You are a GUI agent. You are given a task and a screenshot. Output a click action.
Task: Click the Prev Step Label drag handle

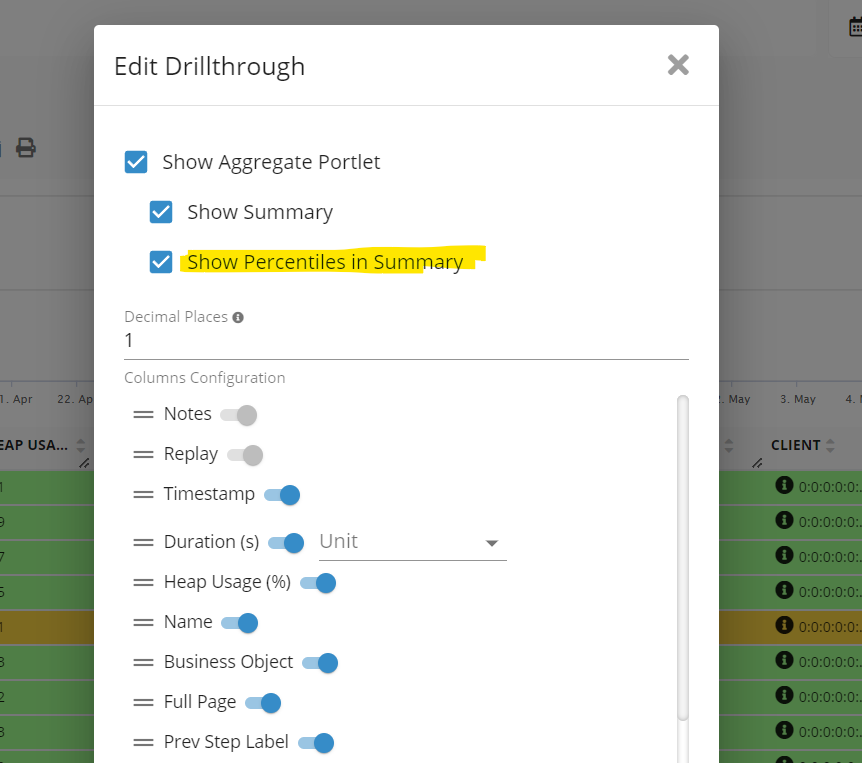143,743
